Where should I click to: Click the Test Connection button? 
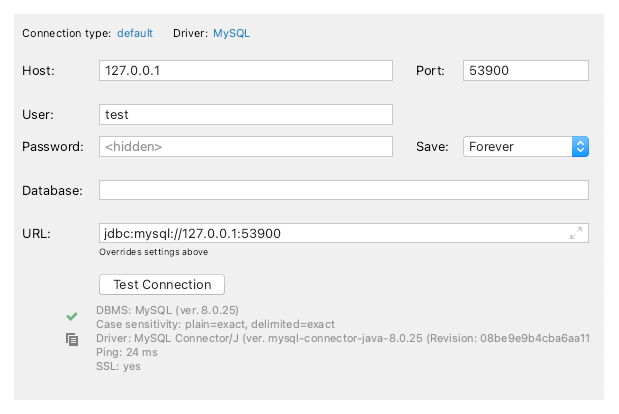pyautogui.click(x=162, y=285)
